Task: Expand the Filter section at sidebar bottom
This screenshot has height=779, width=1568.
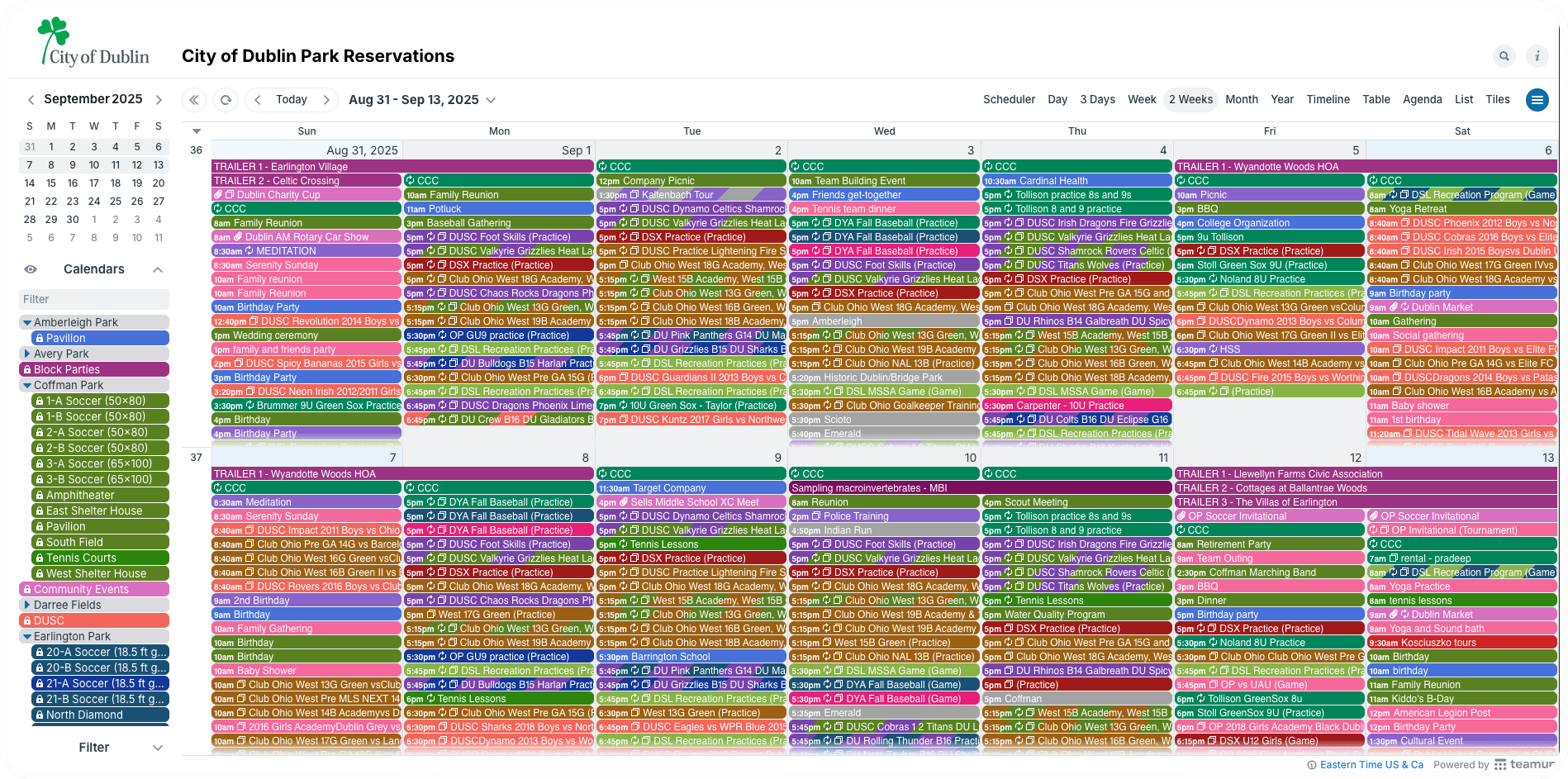Action: tap(157, 748)
